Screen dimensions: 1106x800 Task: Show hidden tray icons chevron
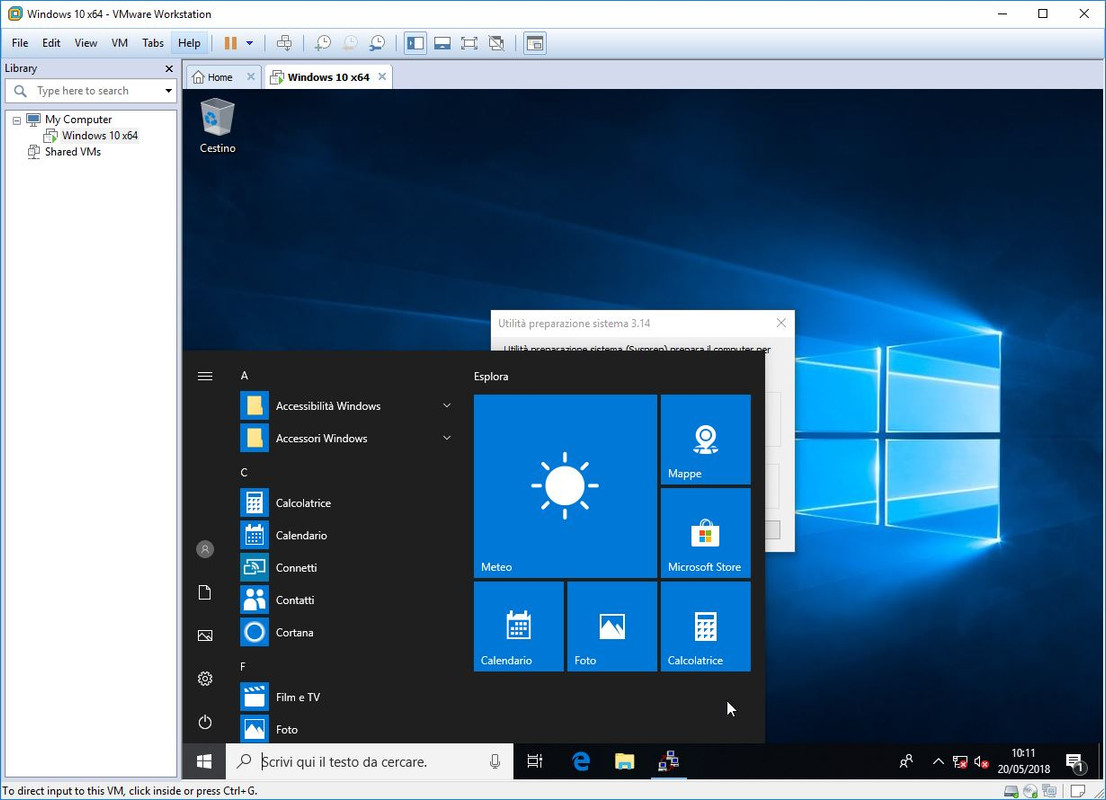click(x=938, y=761)
